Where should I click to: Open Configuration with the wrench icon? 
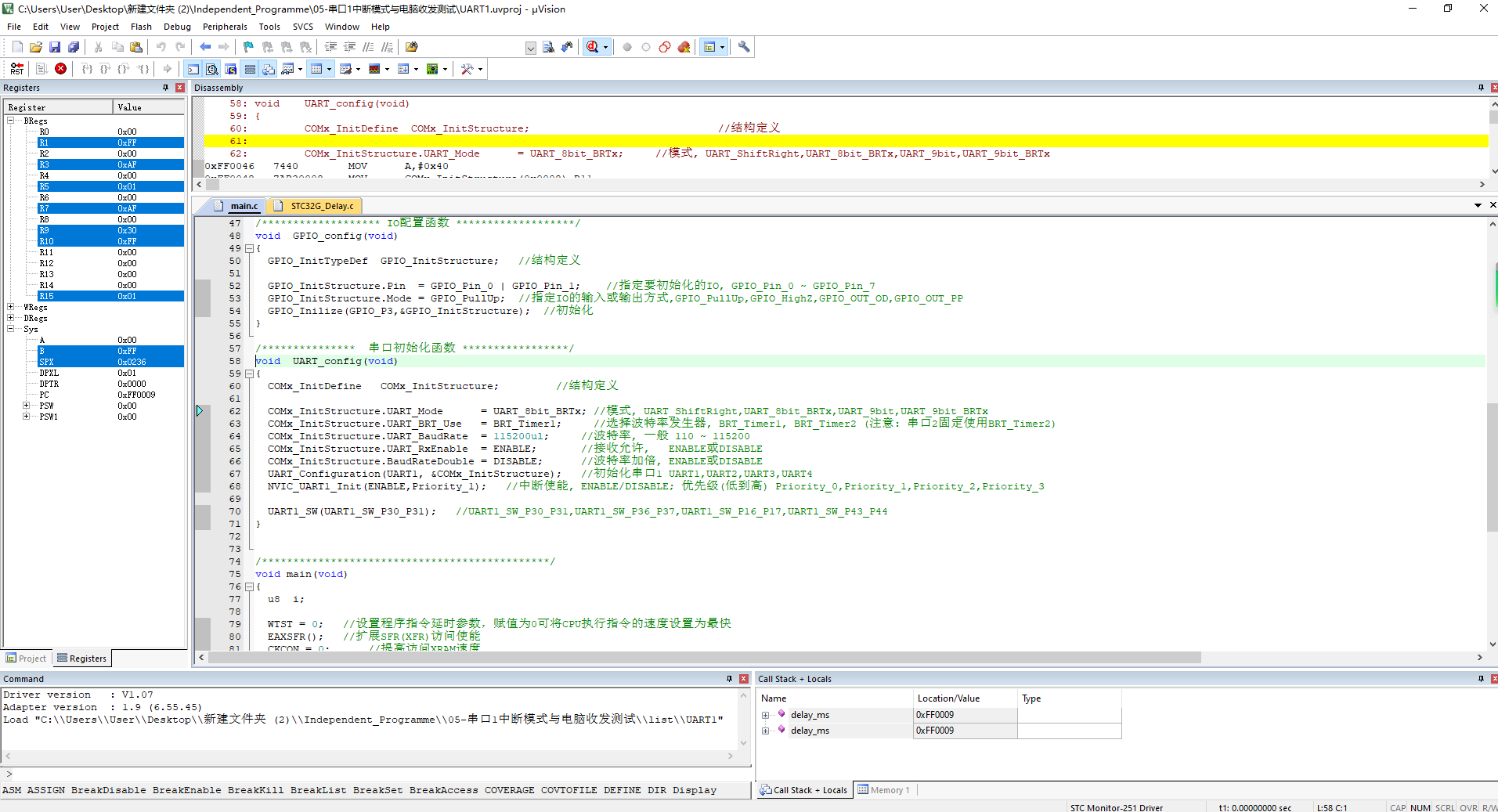[744, 47]
